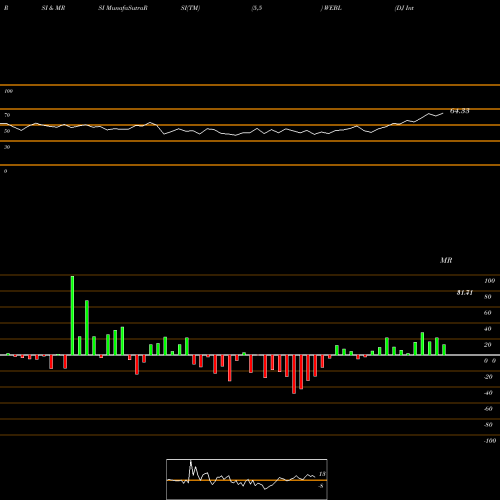Select MR axis label -100

[490, 441]
